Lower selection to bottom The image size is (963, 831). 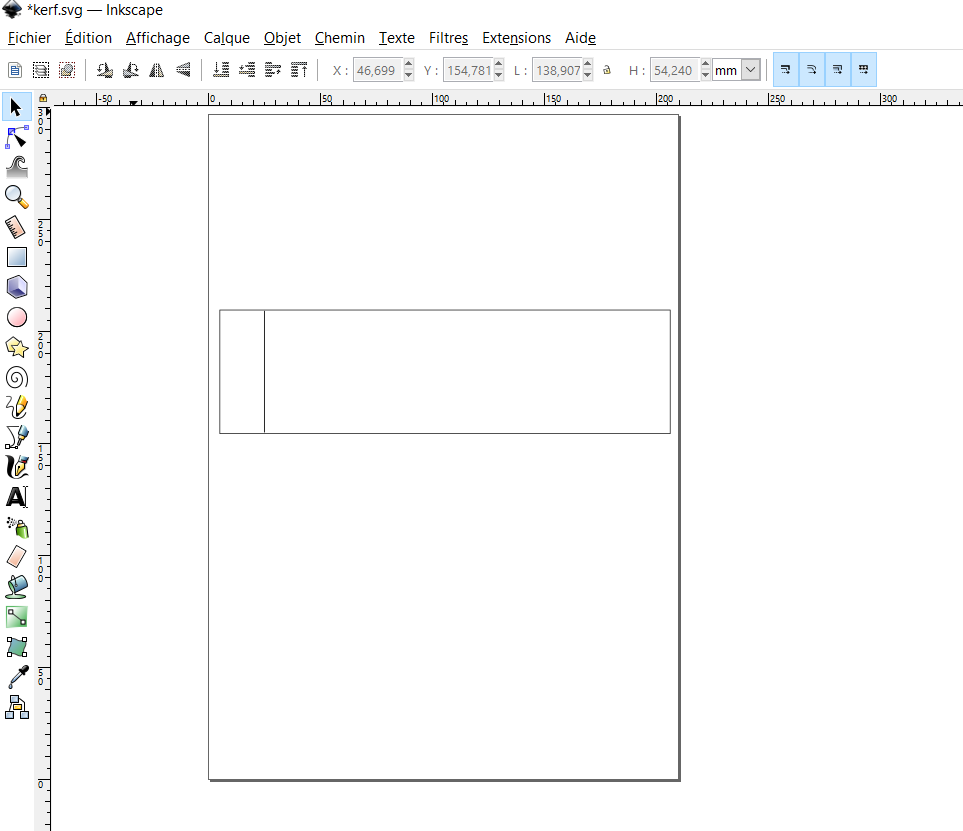pyautogui.click(x=221, y=70)
